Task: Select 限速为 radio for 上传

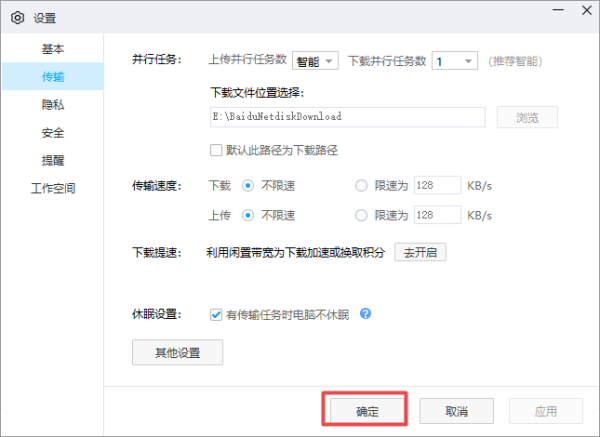Action: click(x=361, y=215)
